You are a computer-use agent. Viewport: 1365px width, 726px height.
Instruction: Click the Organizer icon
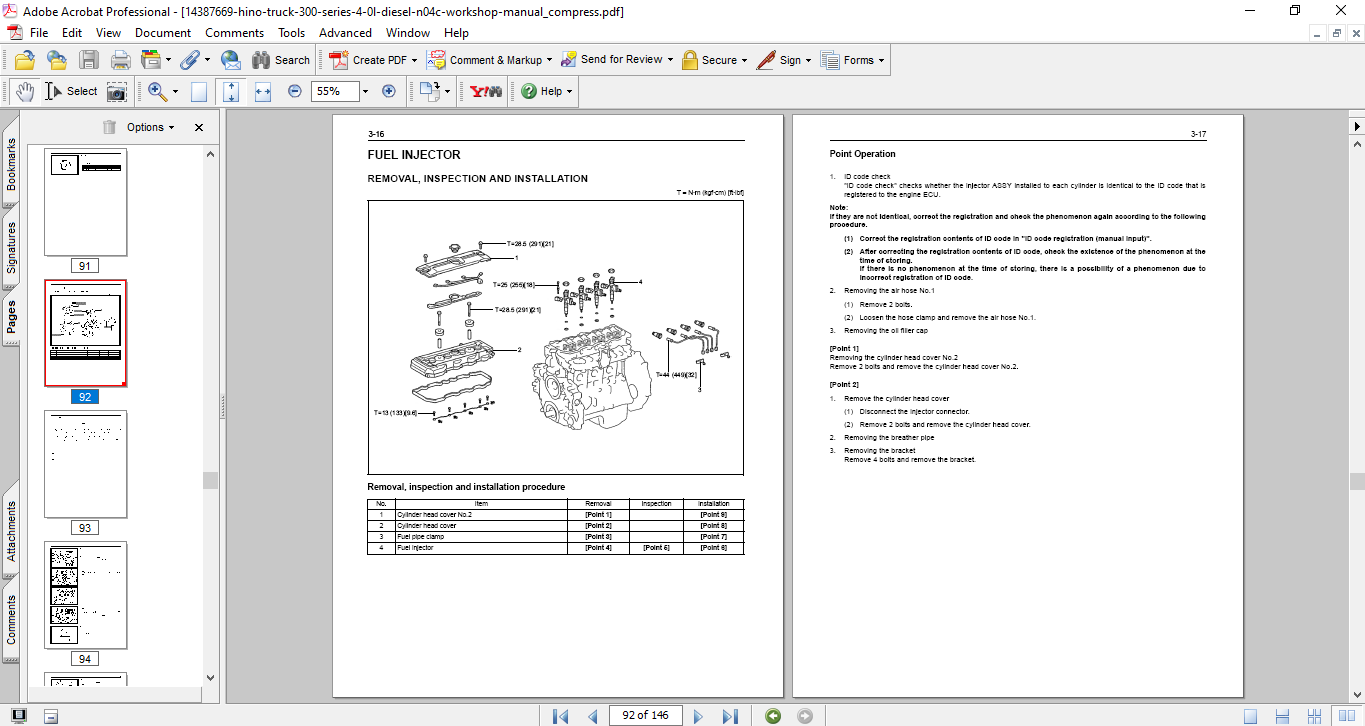[151, 60]
